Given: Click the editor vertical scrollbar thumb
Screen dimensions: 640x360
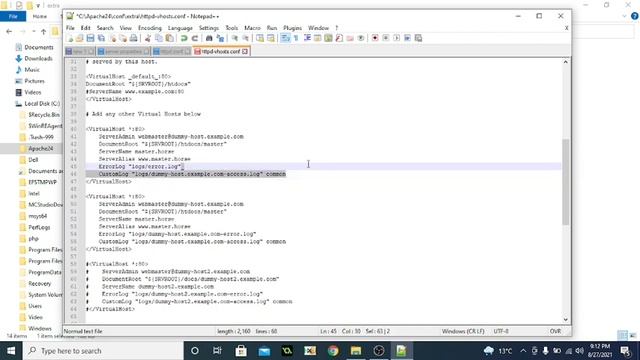Looking at the screenshot, I should tap(565, 182).
